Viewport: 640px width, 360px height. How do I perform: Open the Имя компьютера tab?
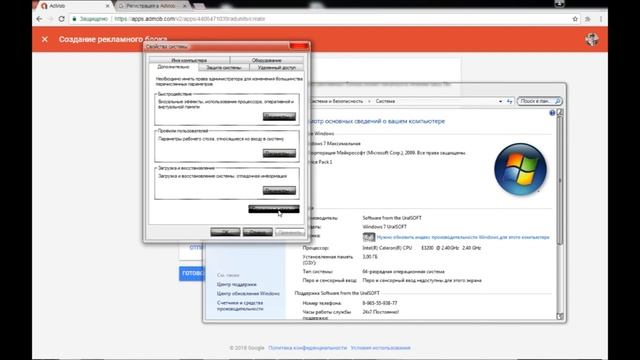(x=189, y=60)
